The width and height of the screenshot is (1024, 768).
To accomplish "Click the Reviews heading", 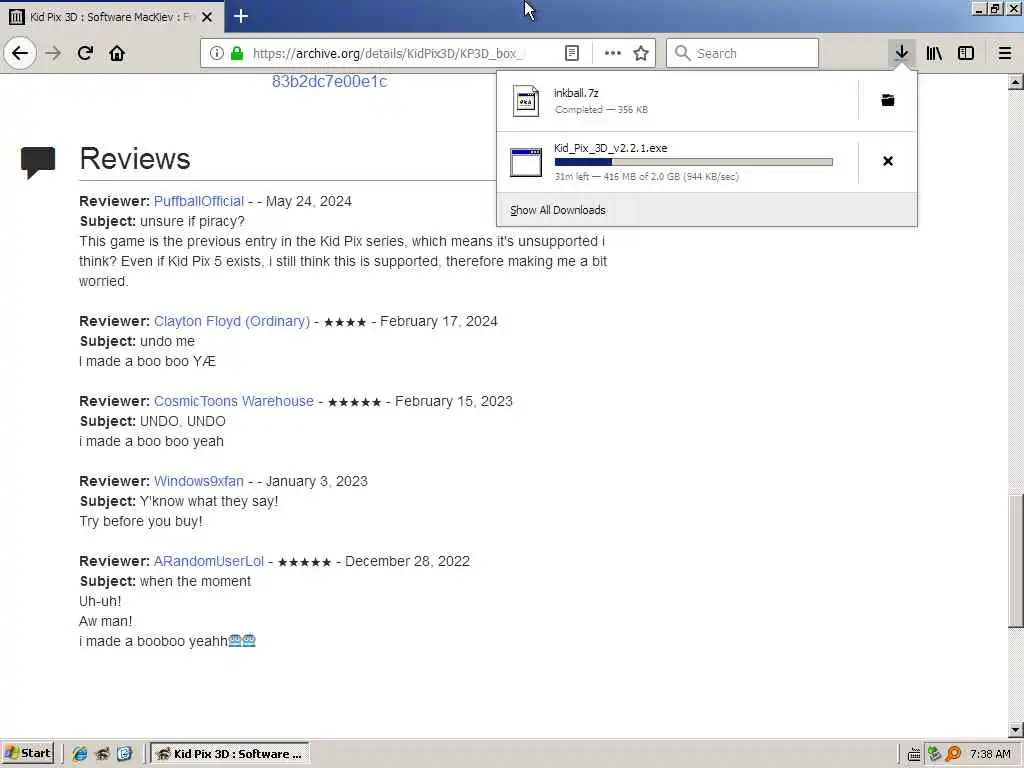I will point(135,159).
